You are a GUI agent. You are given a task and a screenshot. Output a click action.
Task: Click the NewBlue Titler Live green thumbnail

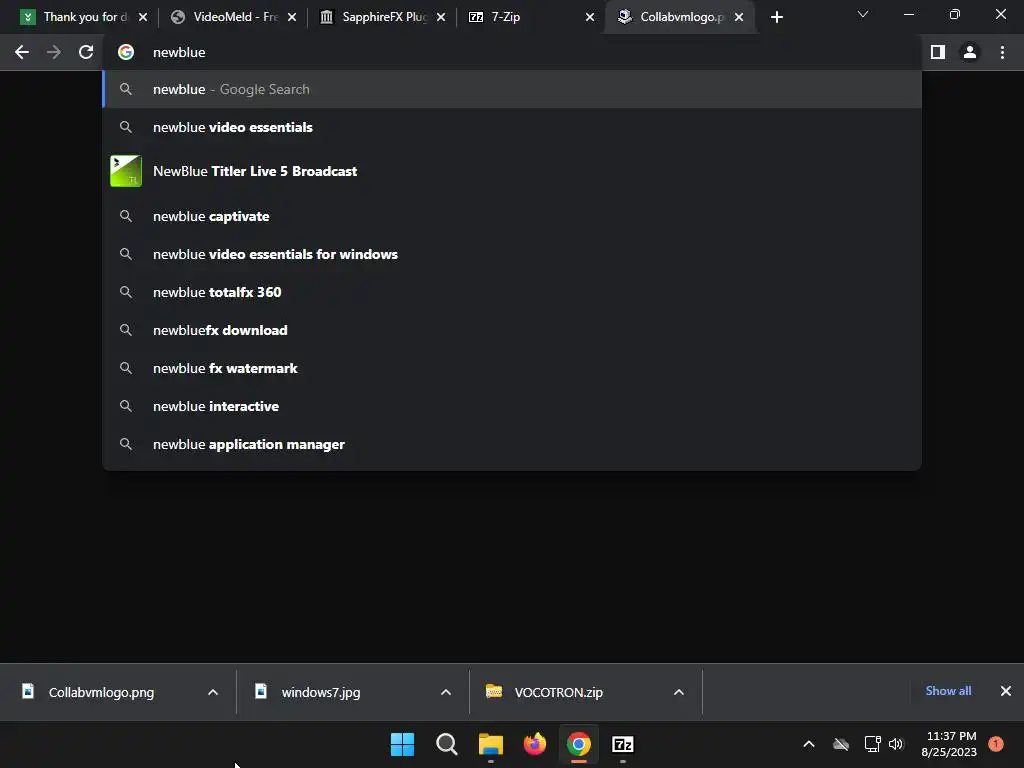pos(126,171)
